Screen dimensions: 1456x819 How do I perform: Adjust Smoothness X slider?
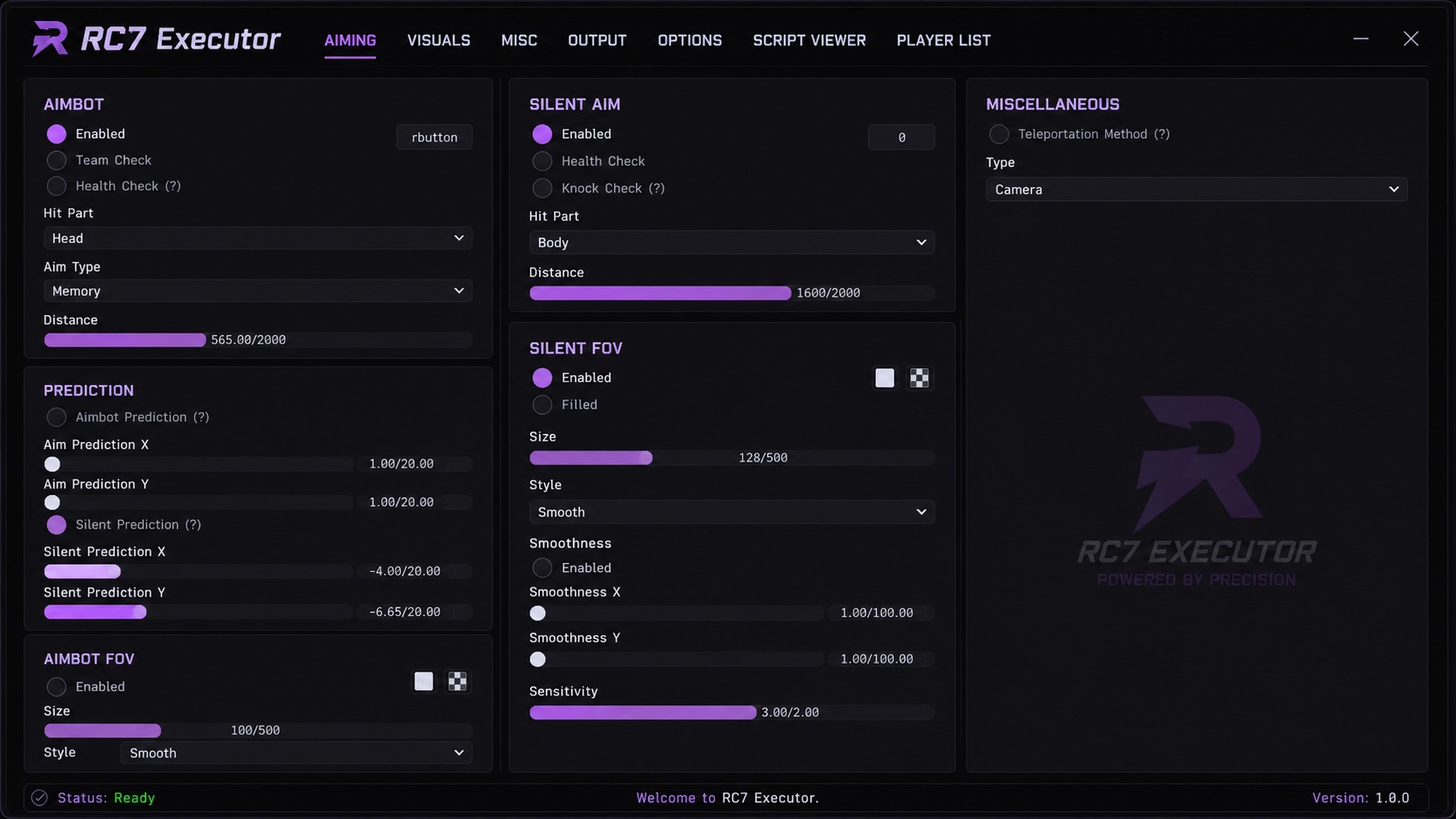tap(677, 614)
